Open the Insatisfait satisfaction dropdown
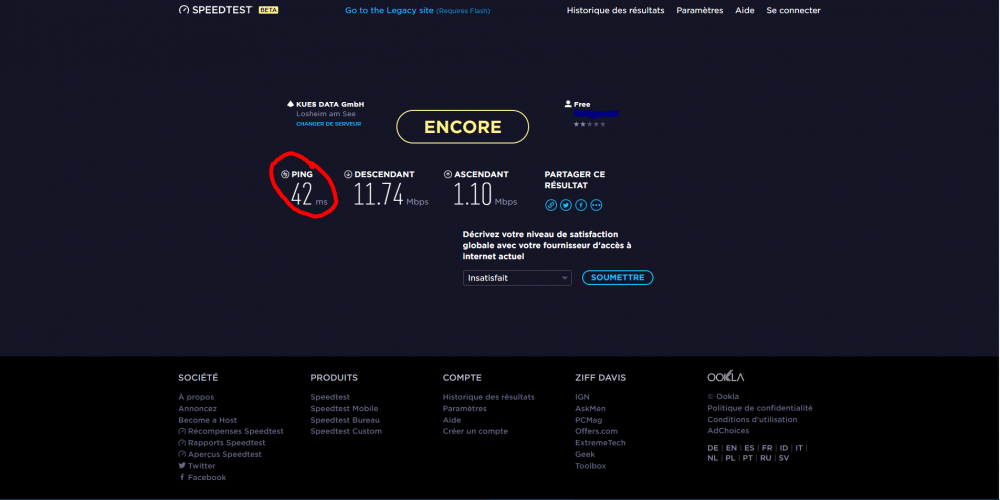This screenshot has height=500, width=1000. (x=517, y=278)
